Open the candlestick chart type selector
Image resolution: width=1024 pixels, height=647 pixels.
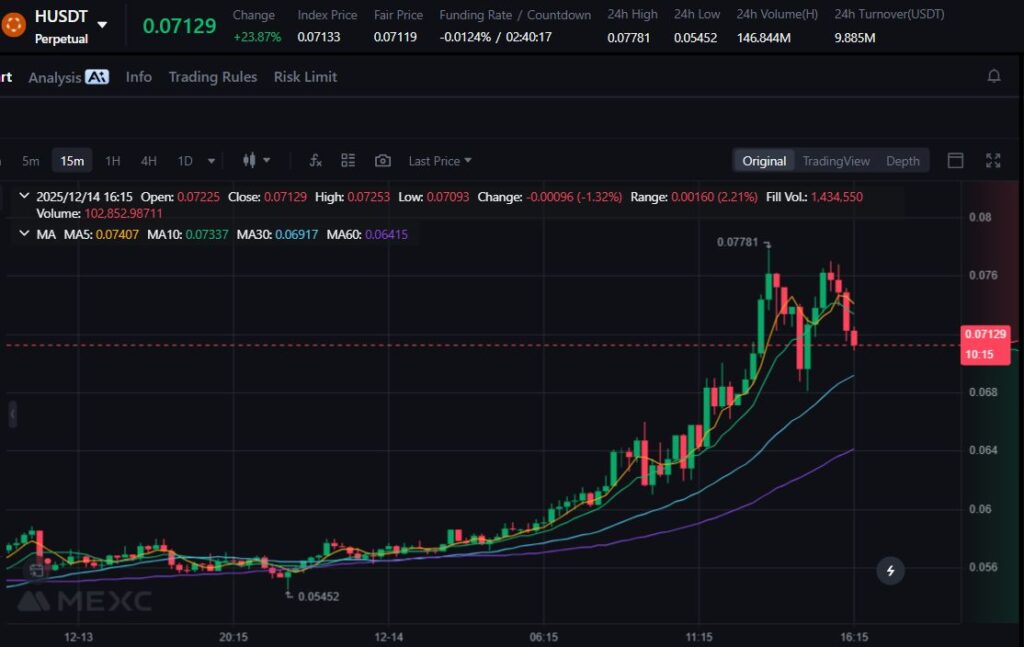pos(256,161)
